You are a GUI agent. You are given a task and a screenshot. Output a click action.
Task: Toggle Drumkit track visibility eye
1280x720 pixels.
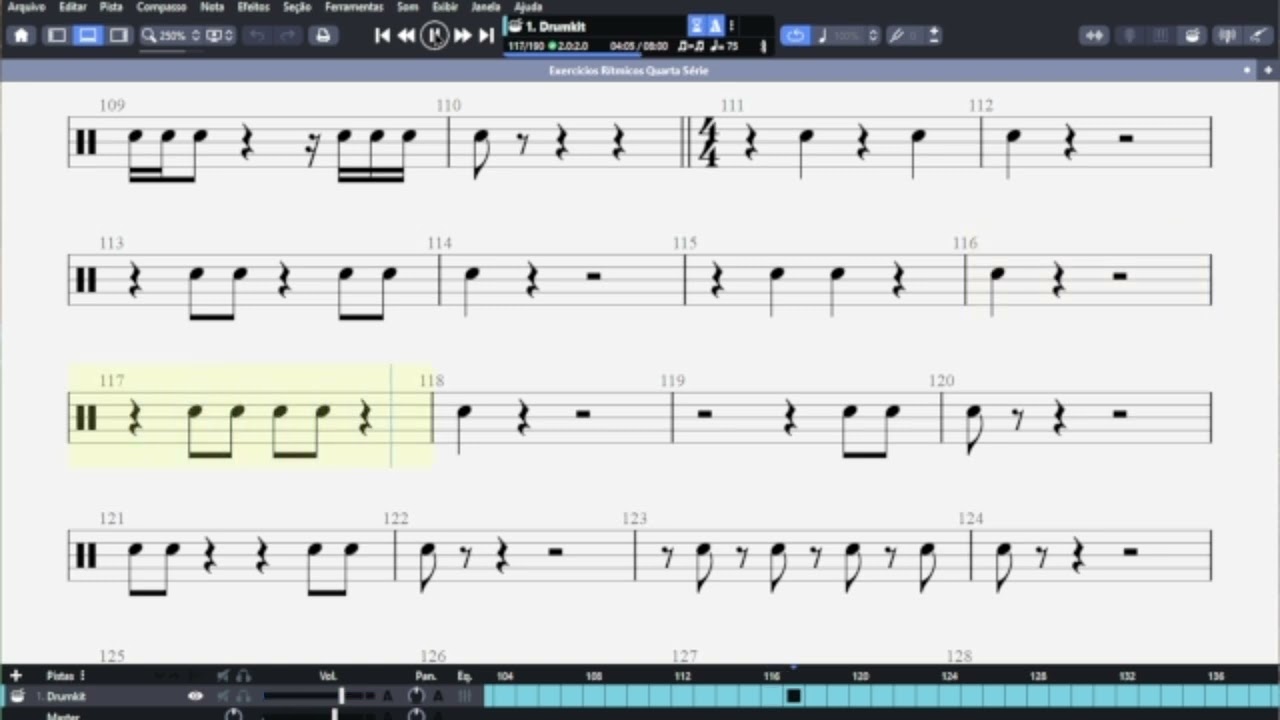pos(195,696)
